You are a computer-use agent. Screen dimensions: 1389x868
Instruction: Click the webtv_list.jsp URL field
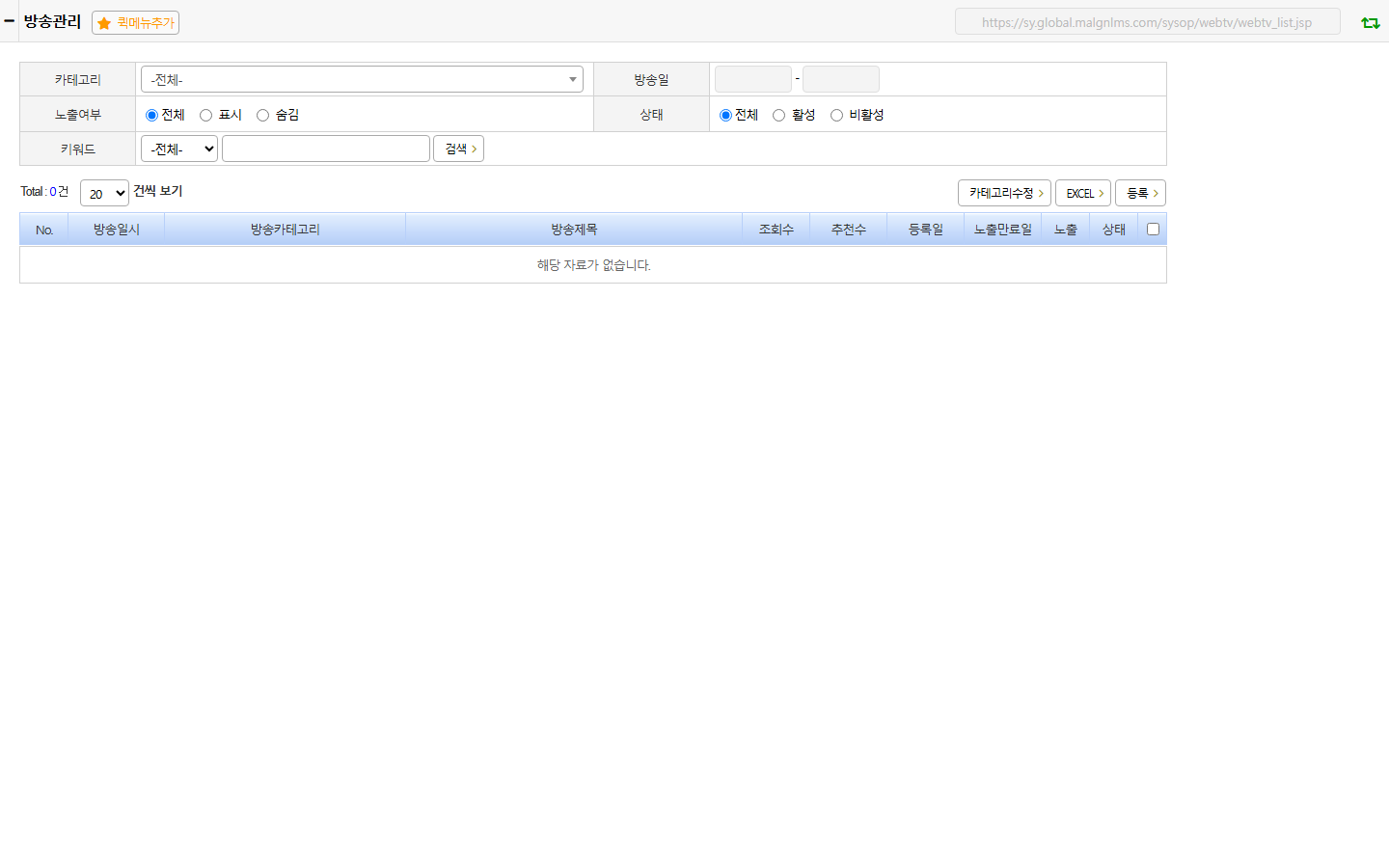[1148, 21]
